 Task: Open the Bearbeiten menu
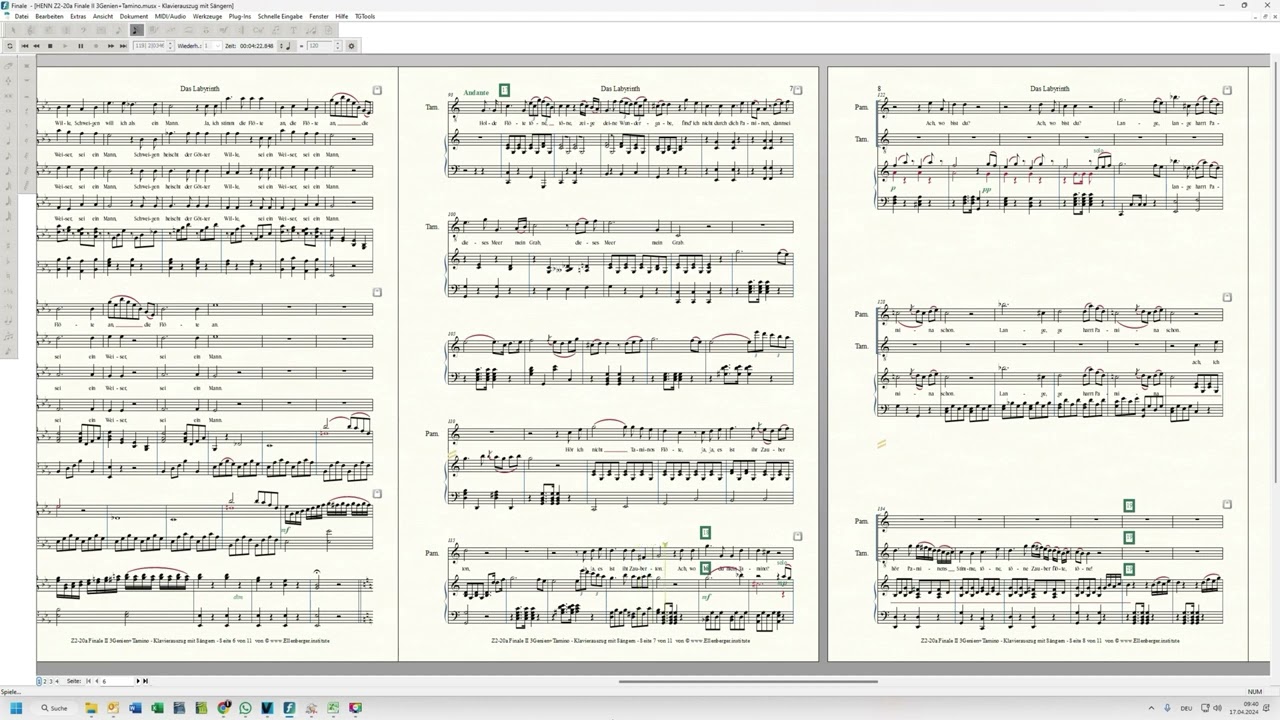coord(49,17)
